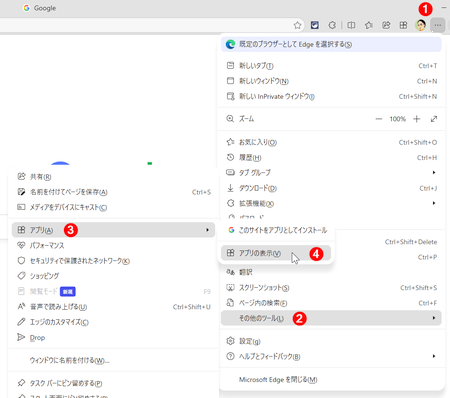Expand その他のツール submenu

click(x=331, y=318)
